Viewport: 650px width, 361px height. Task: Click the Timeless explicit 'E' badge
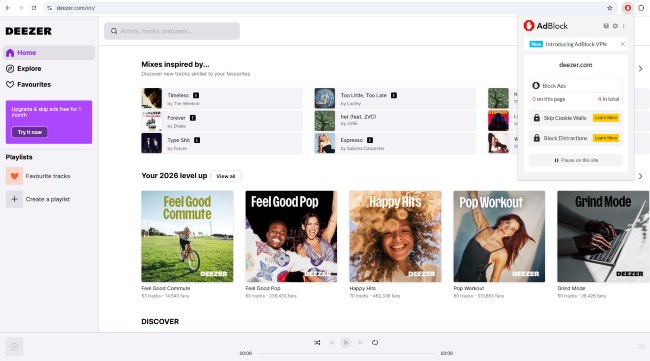(196, 95)
